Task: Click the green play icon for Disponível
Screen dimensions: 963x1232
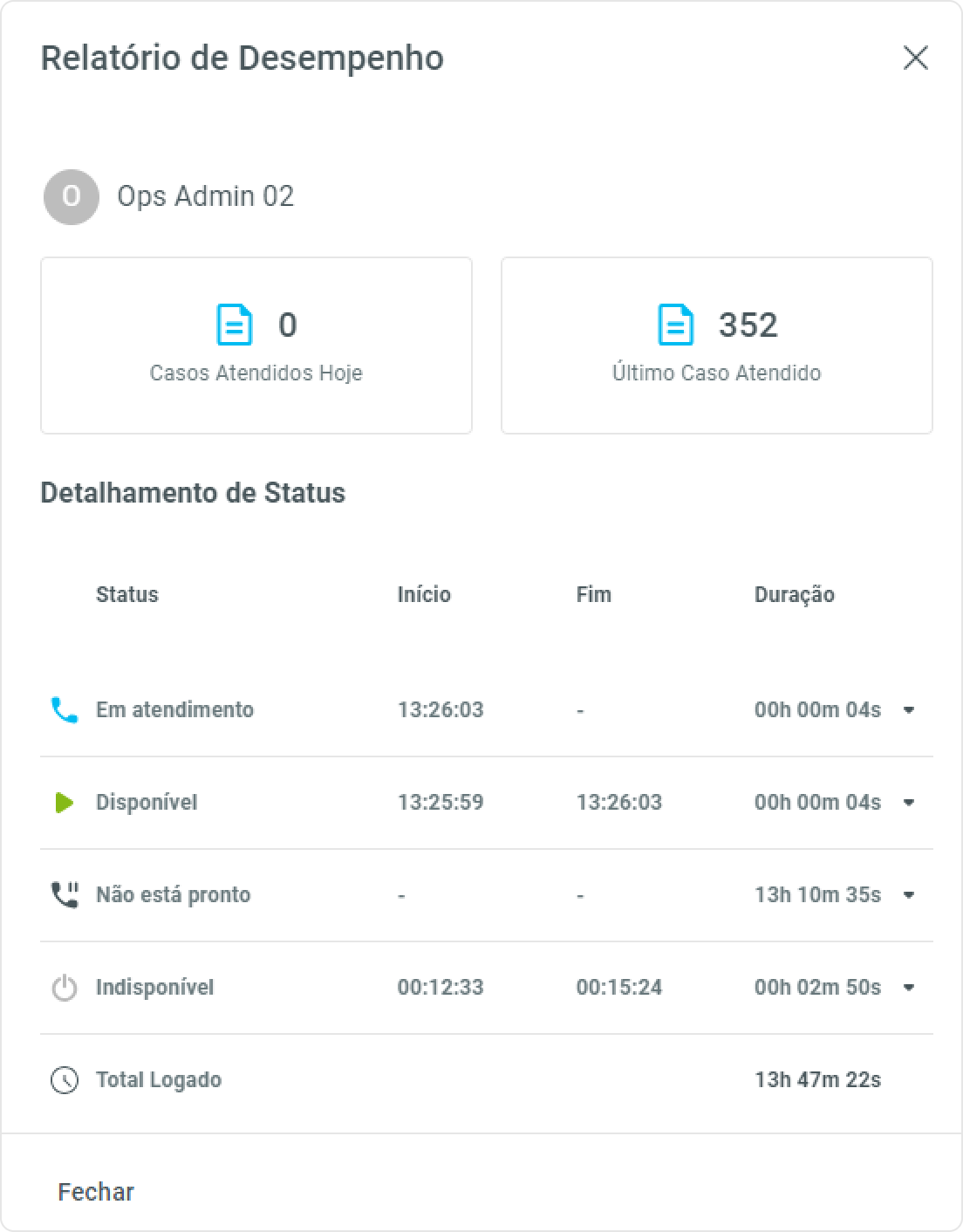Action: tap(65, 803)
